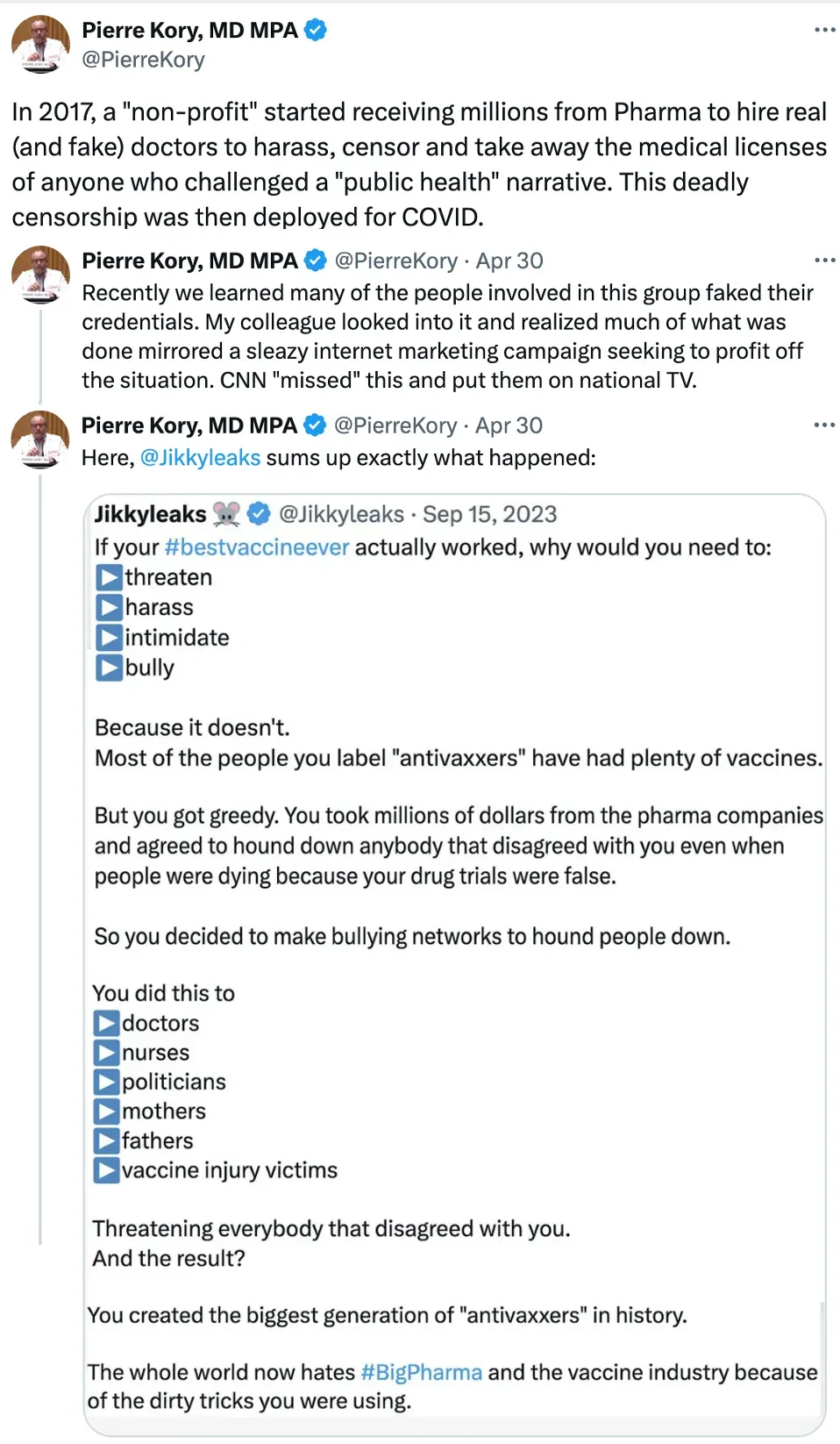Open more options on the top tweet
Viewport: 840px width, 1444px height.
824,30
